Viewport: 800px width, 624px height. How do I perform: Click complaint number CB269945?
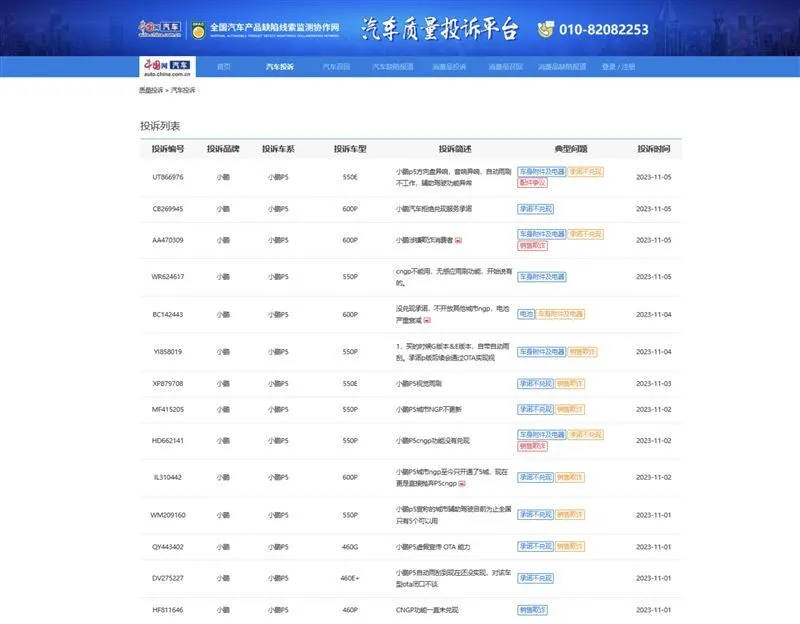pyautogui.click(x=168, y=209)
